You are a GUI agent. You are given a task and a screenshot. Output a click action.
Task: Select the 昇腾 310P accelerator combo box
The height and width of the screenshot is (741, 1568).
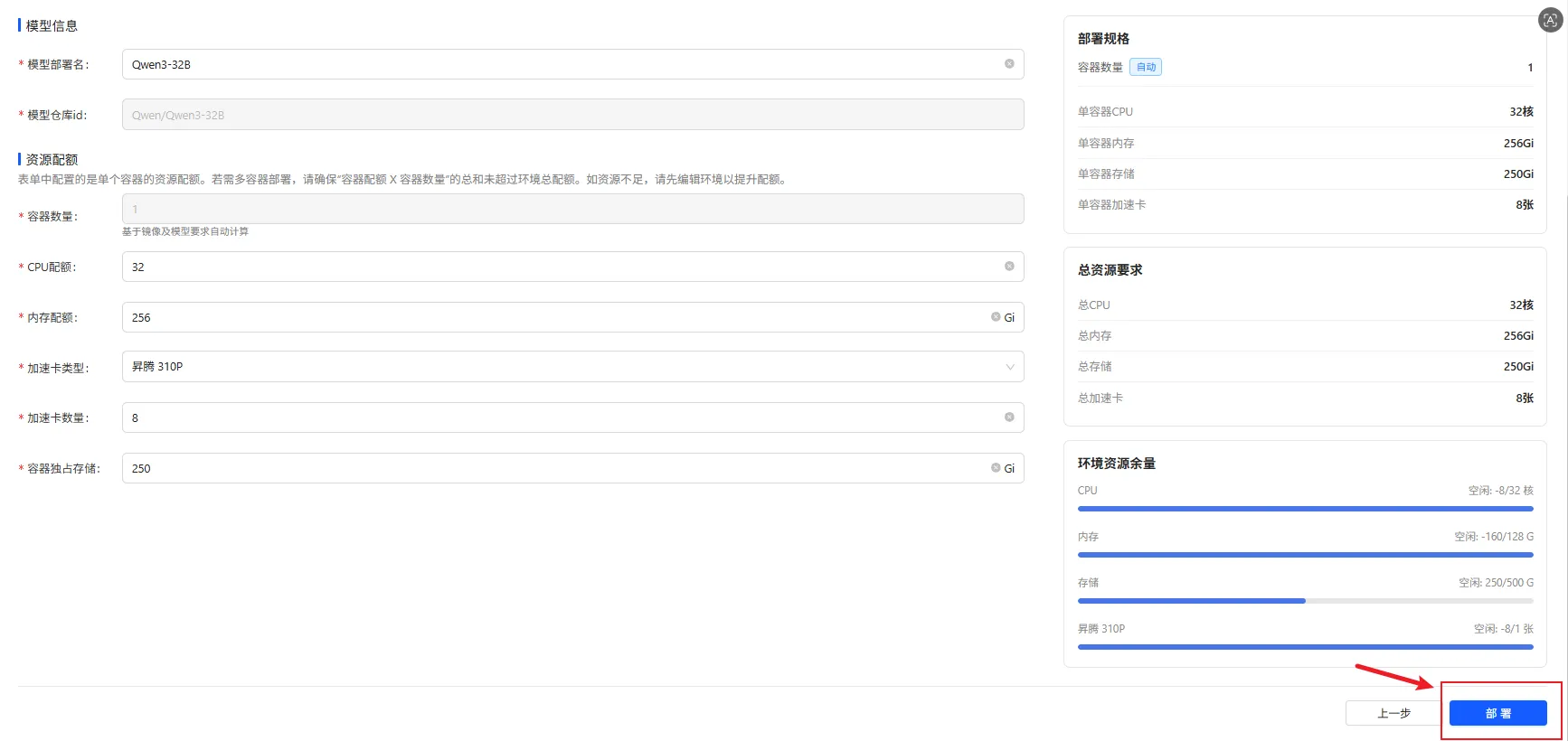572,367
